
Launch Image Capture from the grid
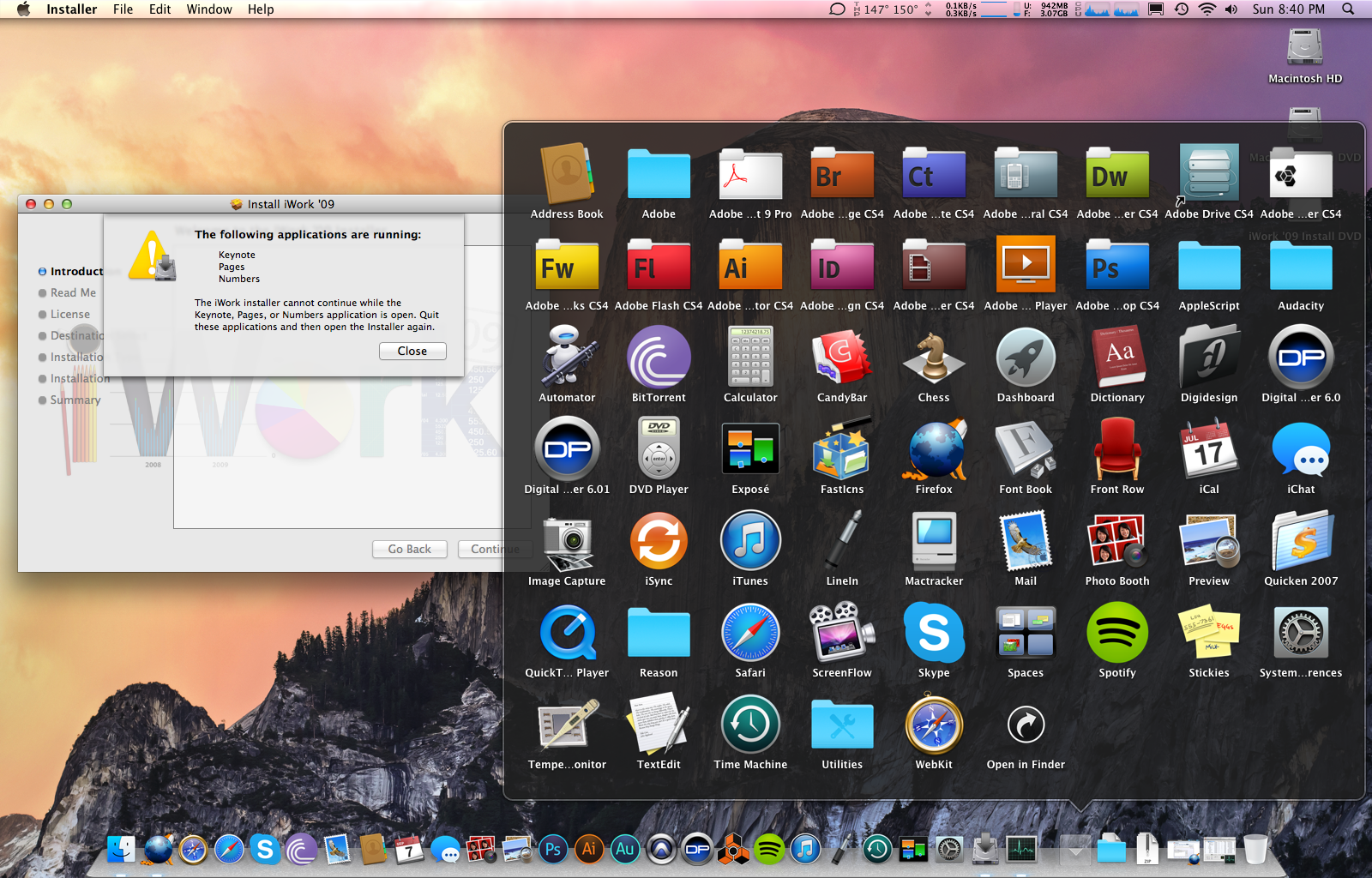point(567,542)
